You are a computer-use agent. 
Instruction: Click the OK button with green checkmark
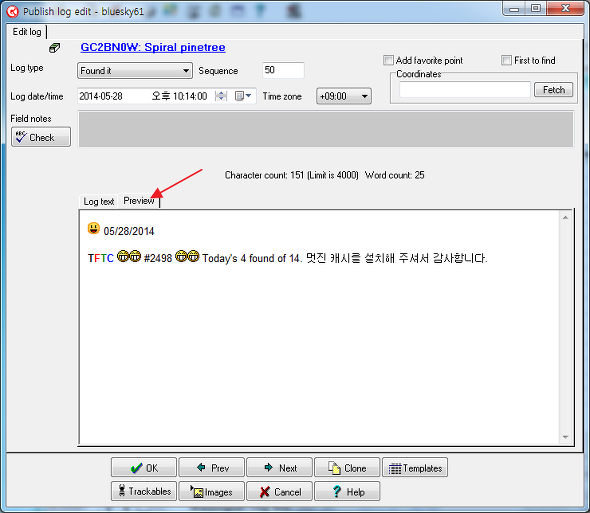point(144,467)
